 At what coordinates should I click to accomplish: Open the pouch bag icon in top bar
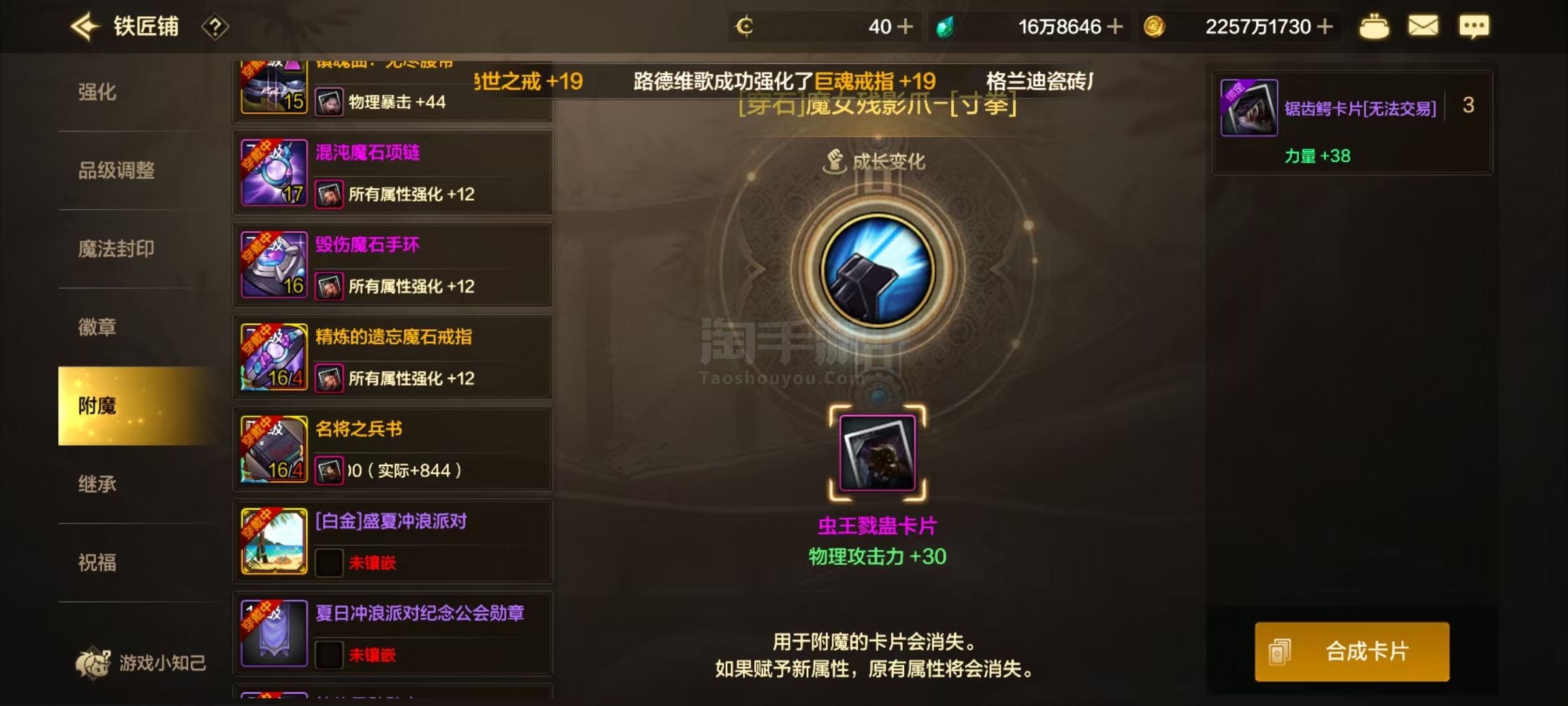tap(1373, 27)
